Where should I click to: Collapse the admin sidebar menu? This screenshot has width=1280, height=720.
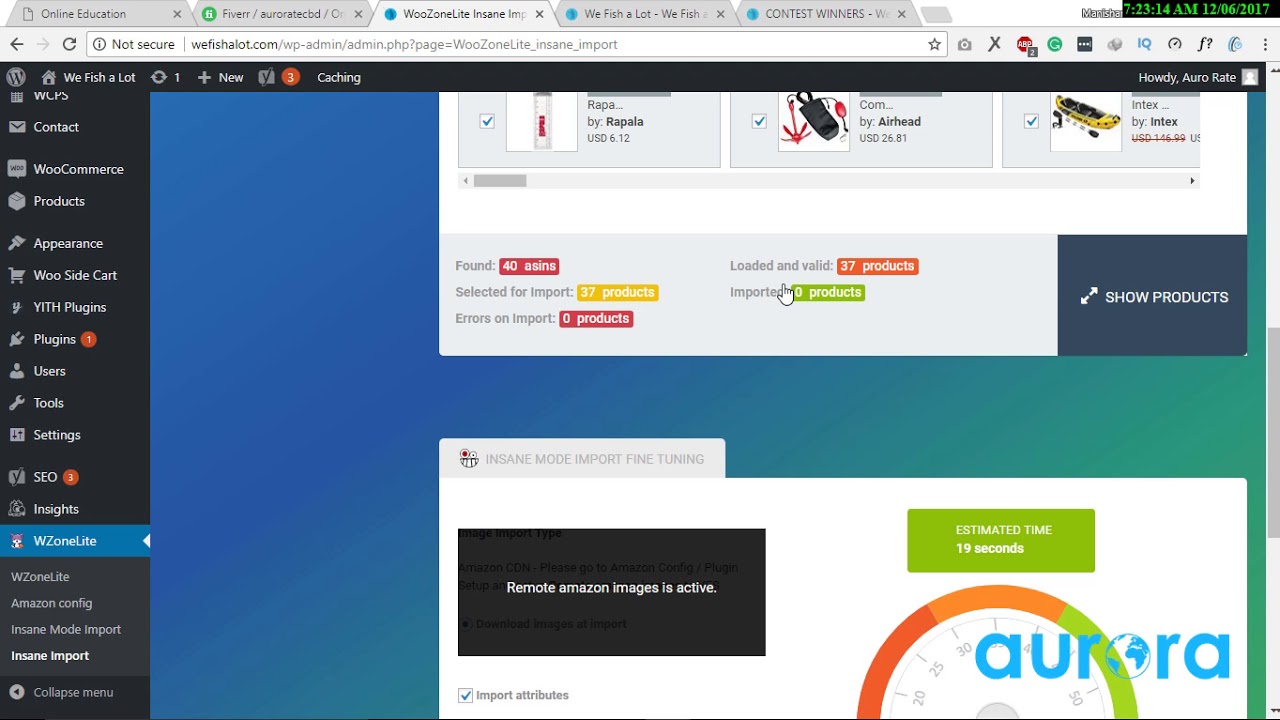click(x=61, y=692)
